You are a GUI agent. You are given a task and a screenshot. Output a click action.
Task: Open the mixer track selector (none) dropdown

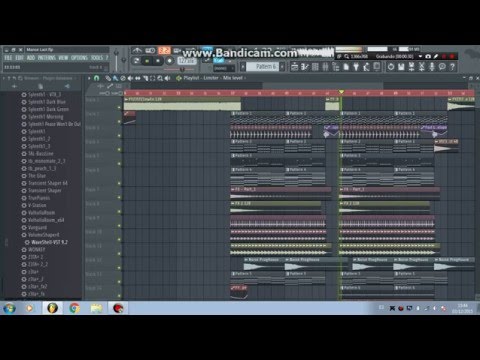coord(224,68)
